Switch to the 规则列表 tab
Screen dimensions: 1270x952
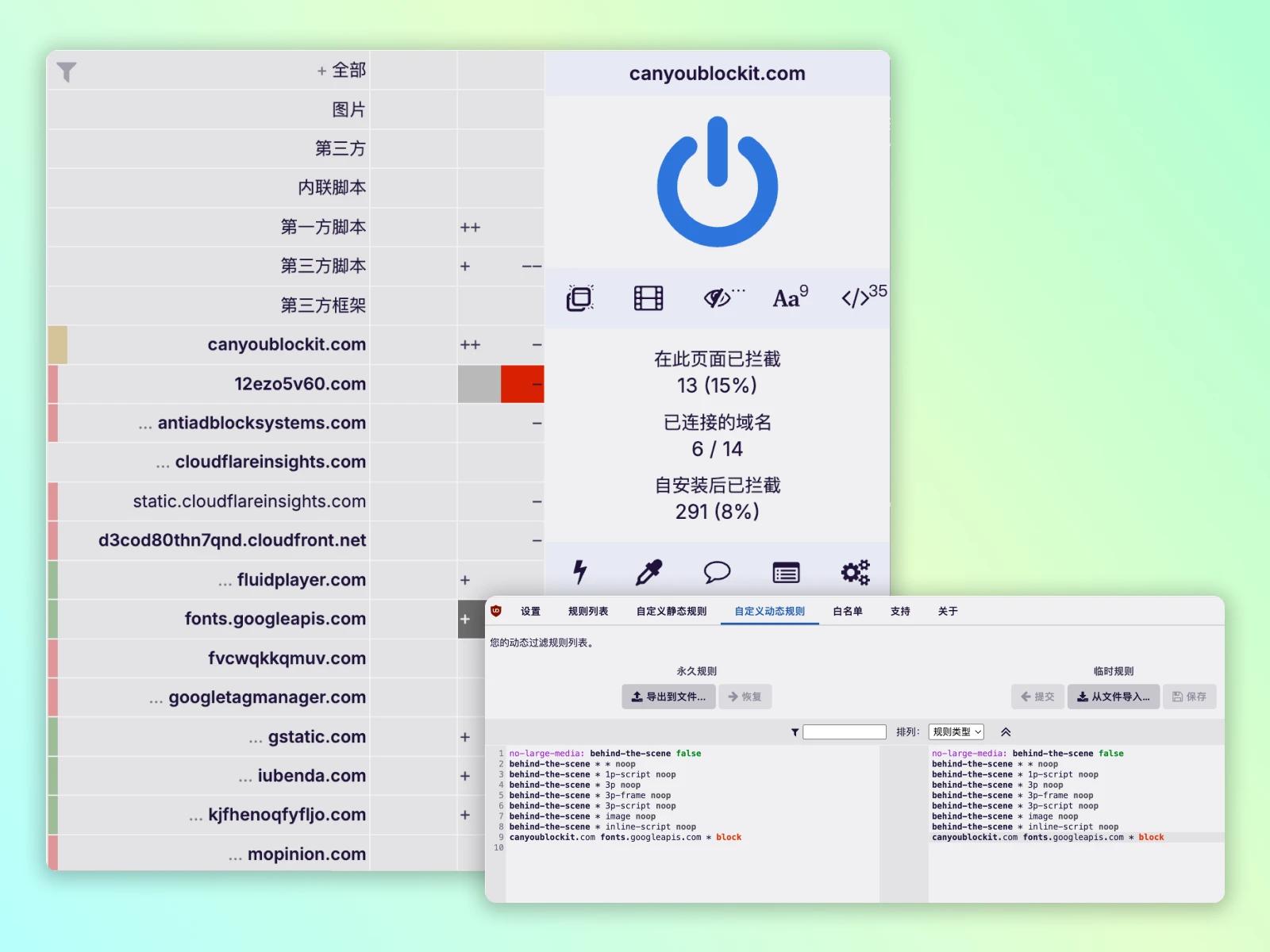pos(588,611)
